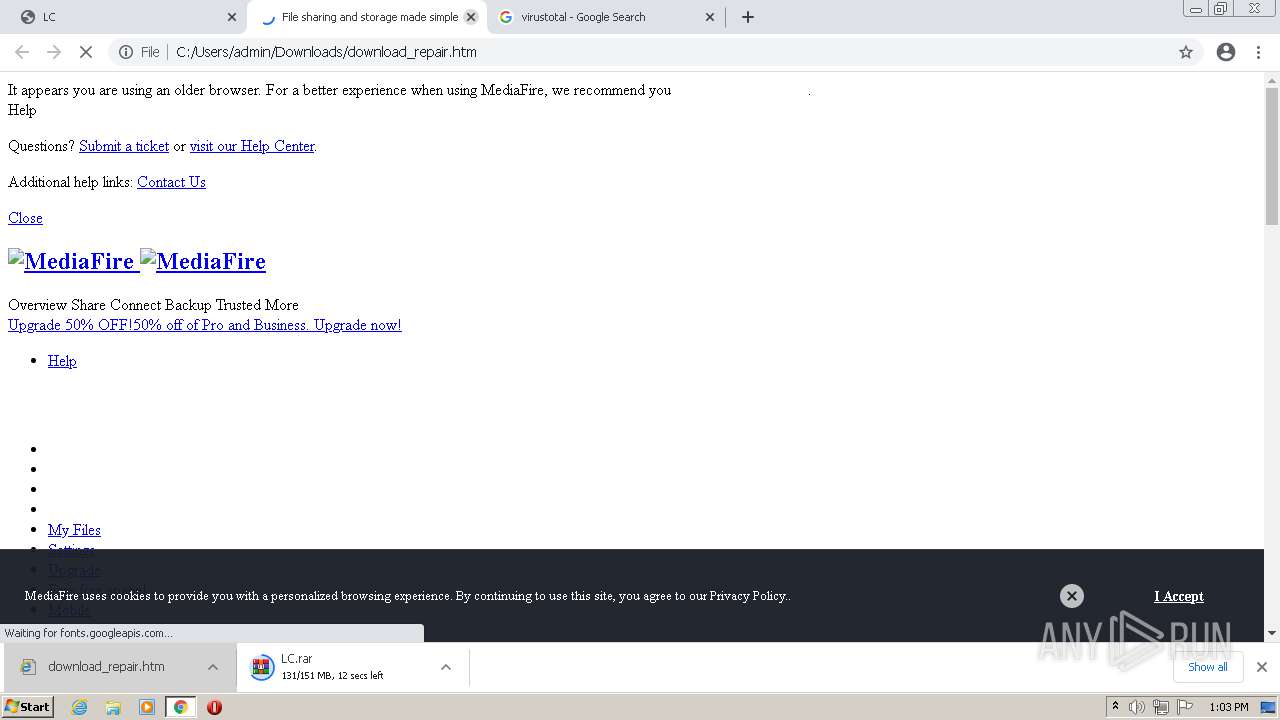Expand options for LC.rar download
Viewport: 1280px width, 720px height.
click(x=446, y=667)
